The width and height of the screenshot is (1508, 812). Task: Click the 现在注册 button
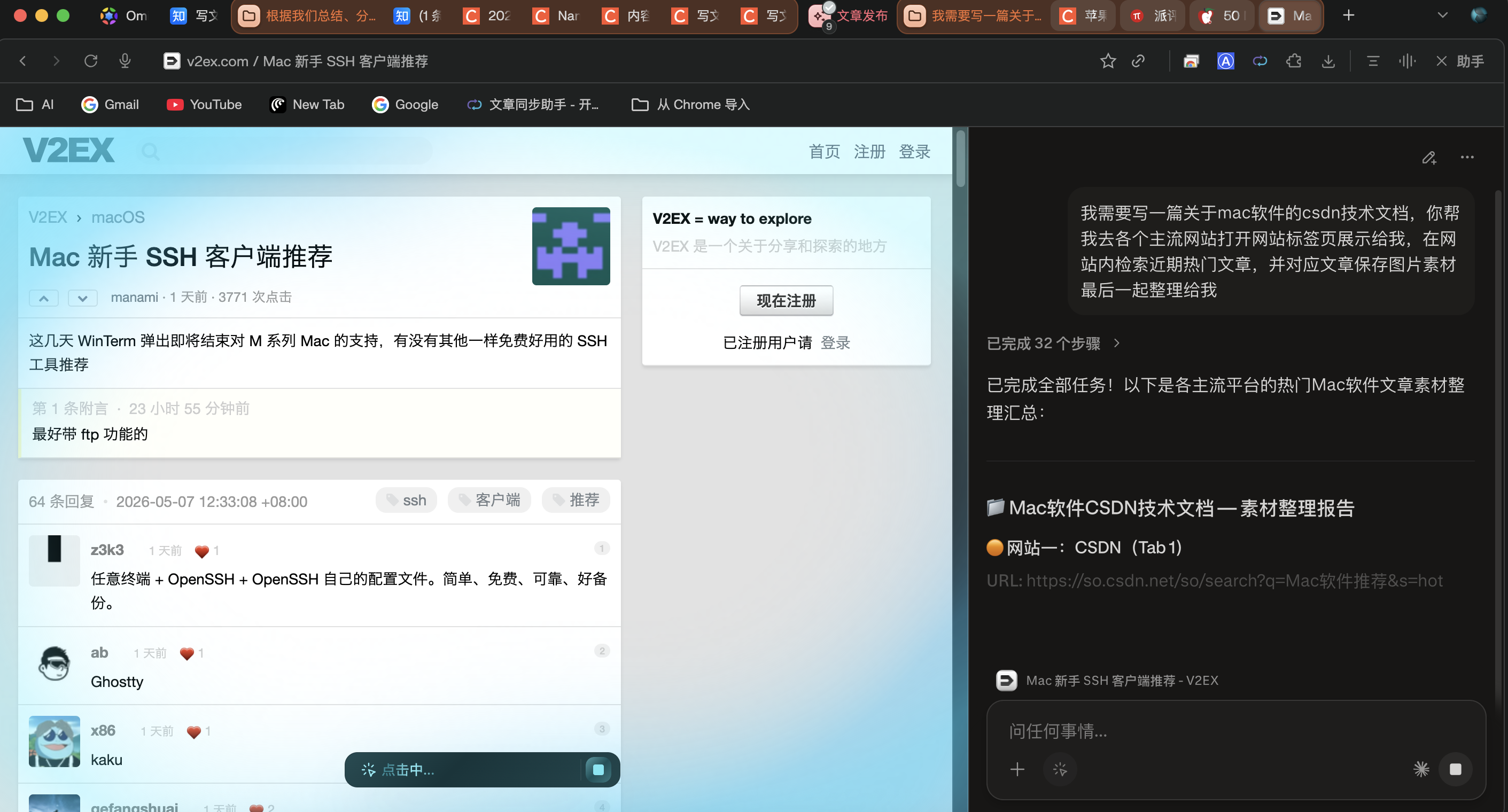pos(786,300)
